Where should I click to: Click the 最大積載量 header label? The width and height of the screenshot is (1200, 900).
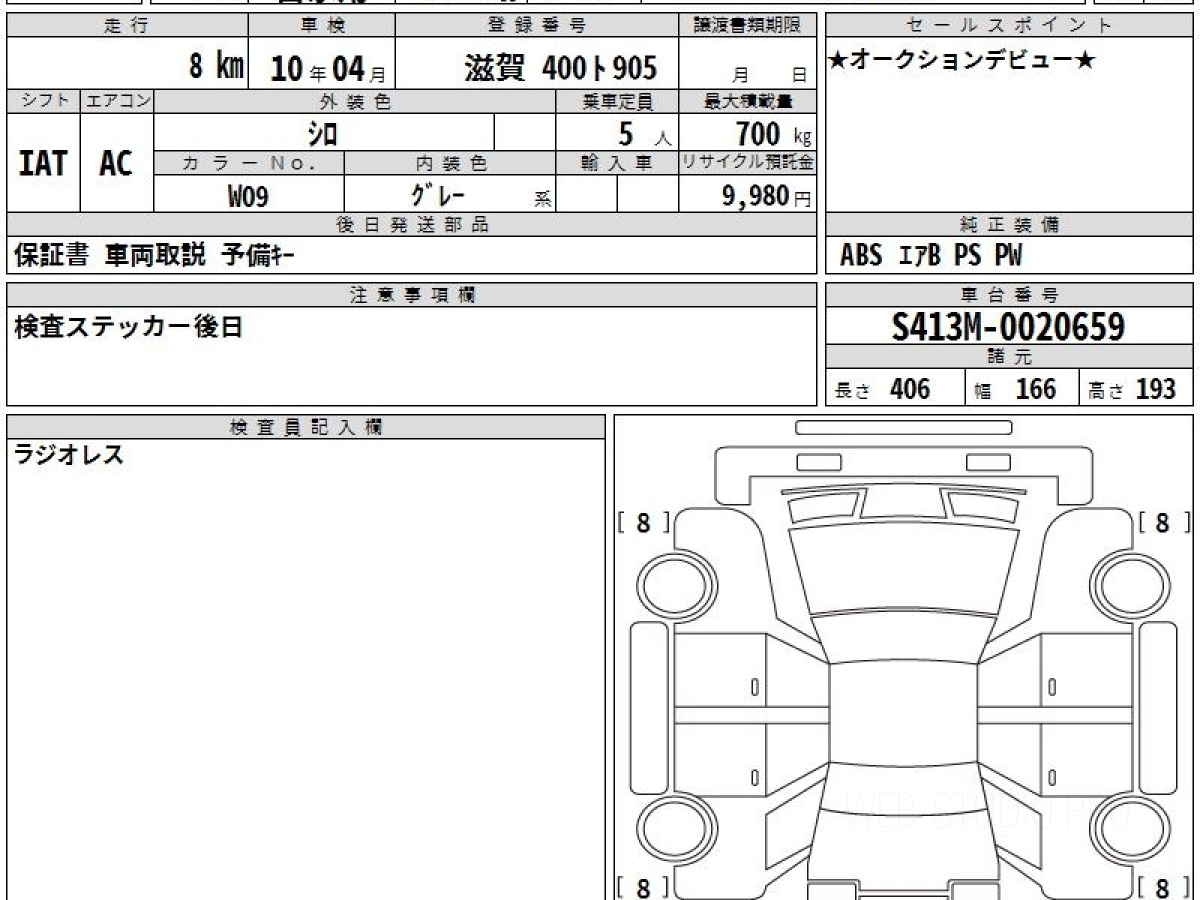click(x=748, y=101)
